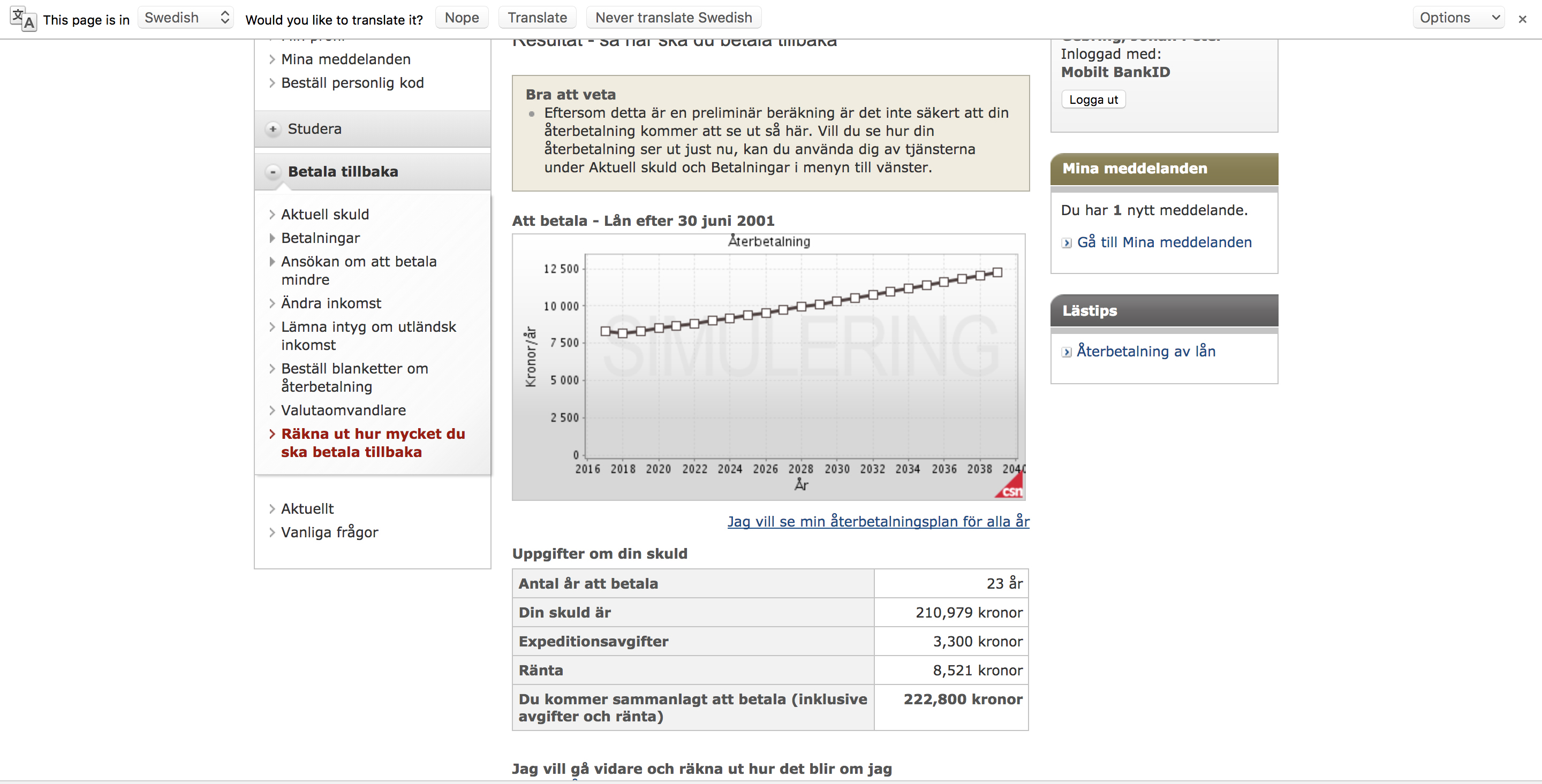Open Vanliga frågor

coord(329,532)
